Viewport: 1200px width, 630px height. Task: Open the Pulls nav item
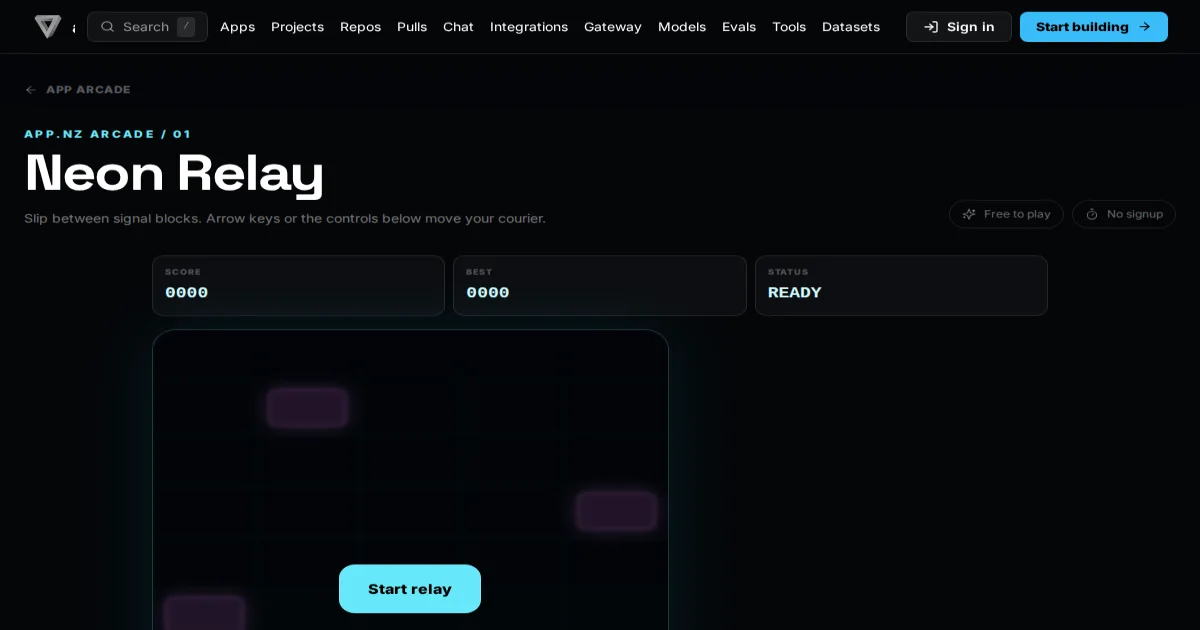(x=412, y=27)
